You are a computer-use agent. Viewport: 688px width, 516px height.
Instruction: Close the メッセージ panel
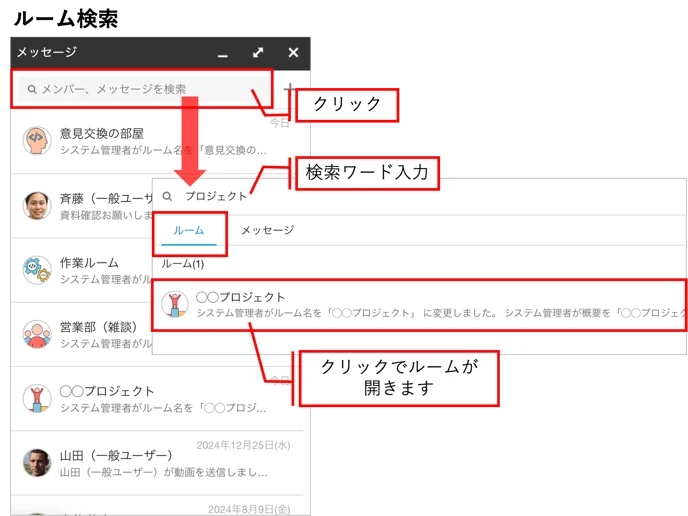click(x=293, y=53)
